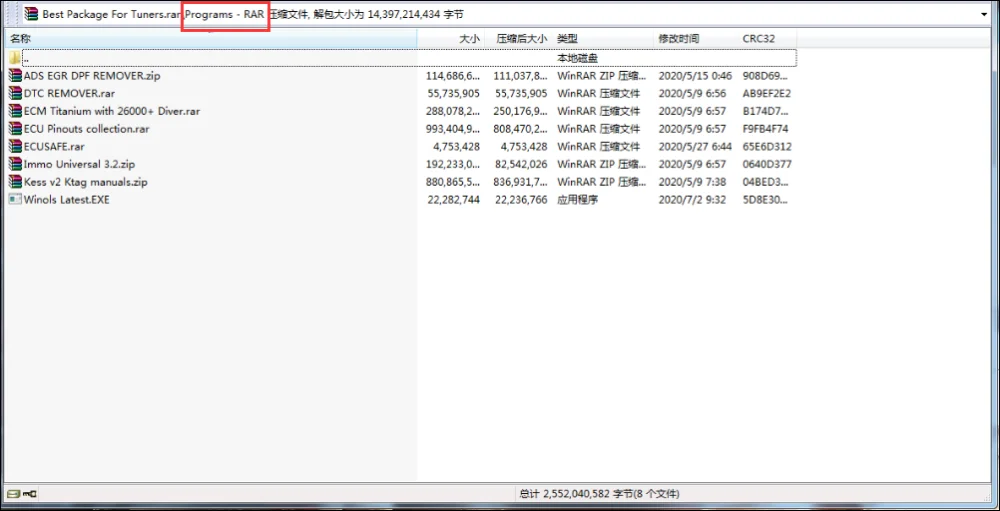The height and width of the screenshot is (511, 1000).
Task: Click the drive icon in status bar
Action: tap(13, 494)
